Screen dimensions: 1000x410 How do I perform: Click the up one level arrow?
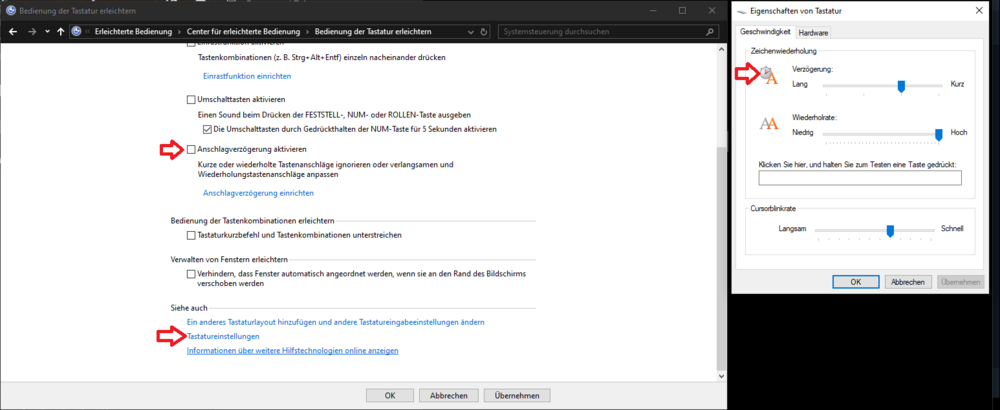pos(62,31)
